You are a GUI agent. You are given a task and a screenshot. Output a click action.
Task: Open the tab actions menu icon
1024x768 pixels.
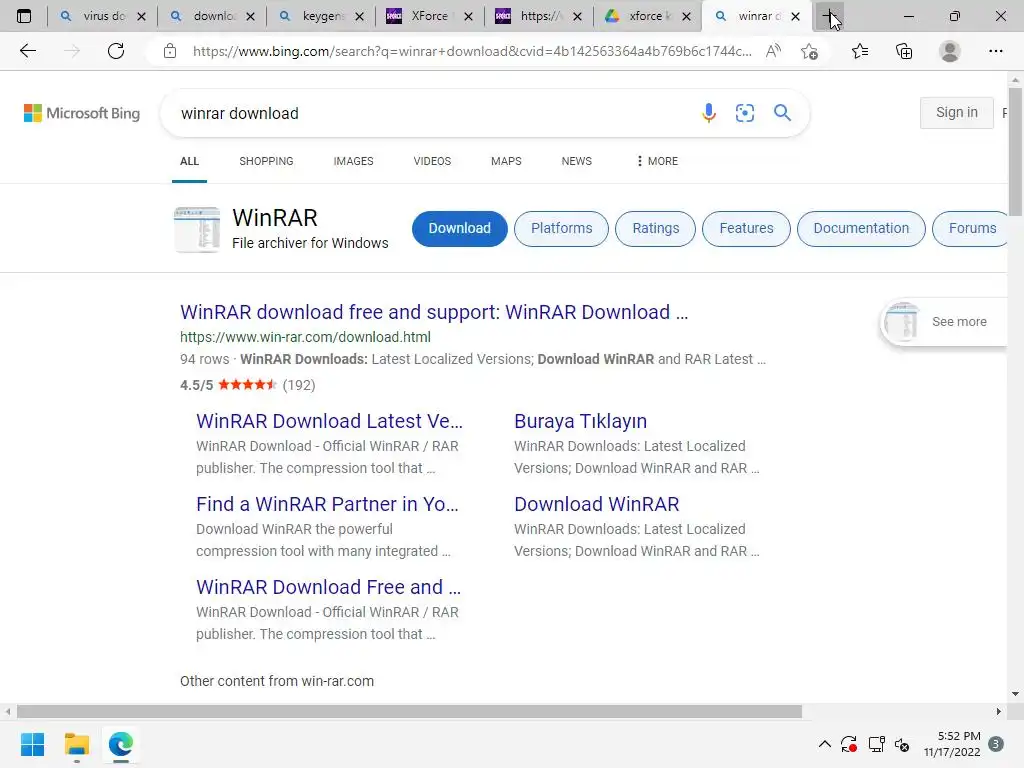click(24, 16)
